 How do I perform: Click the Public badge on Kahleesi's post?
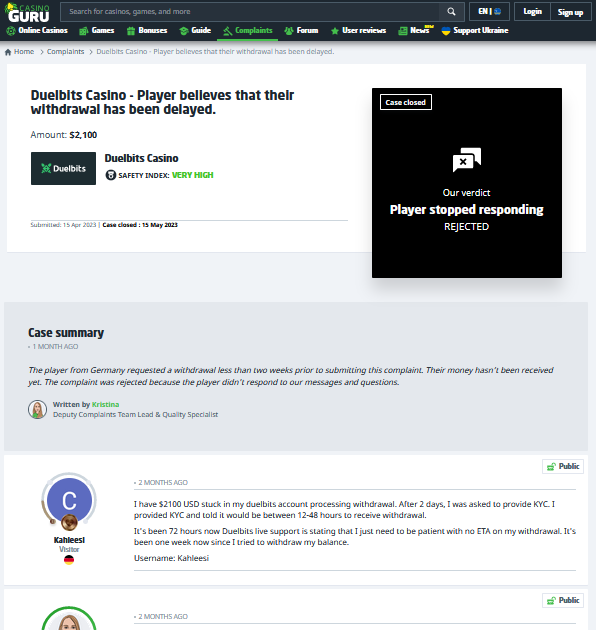pos(563,466)
